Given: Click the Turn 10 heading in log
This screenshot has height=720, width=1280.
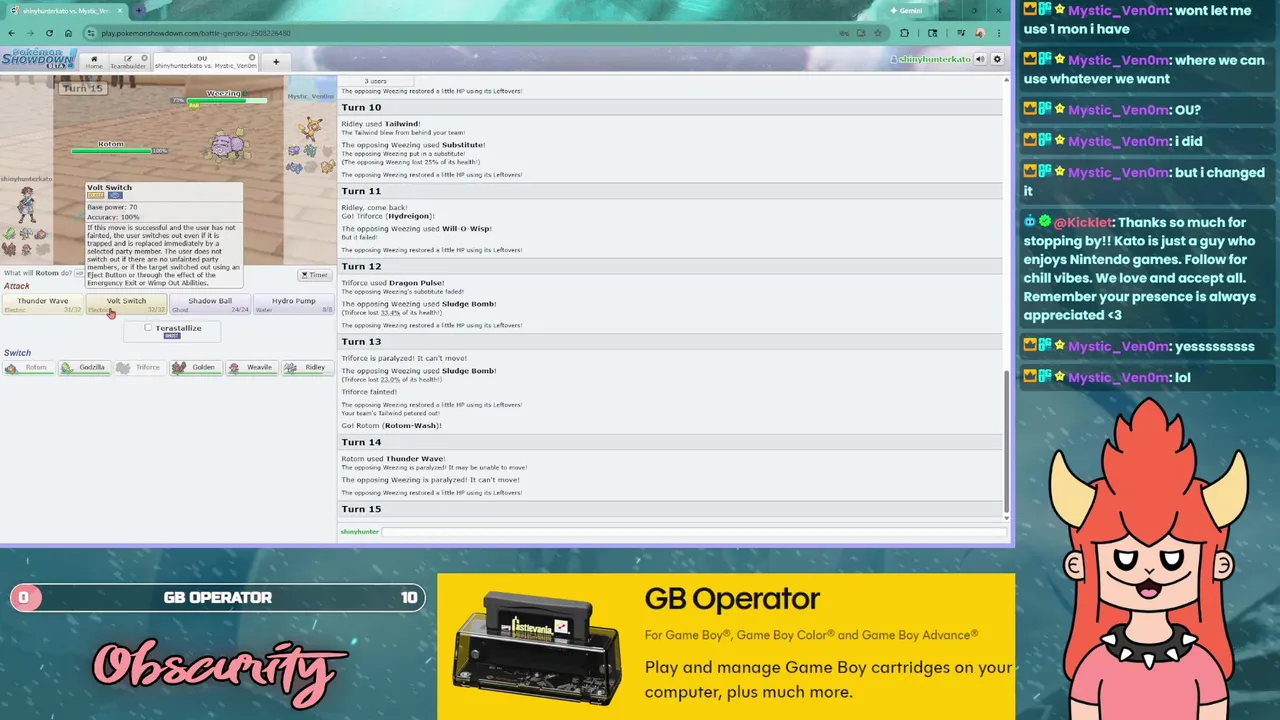Looking at the screenshot, I should pos(361,107).
